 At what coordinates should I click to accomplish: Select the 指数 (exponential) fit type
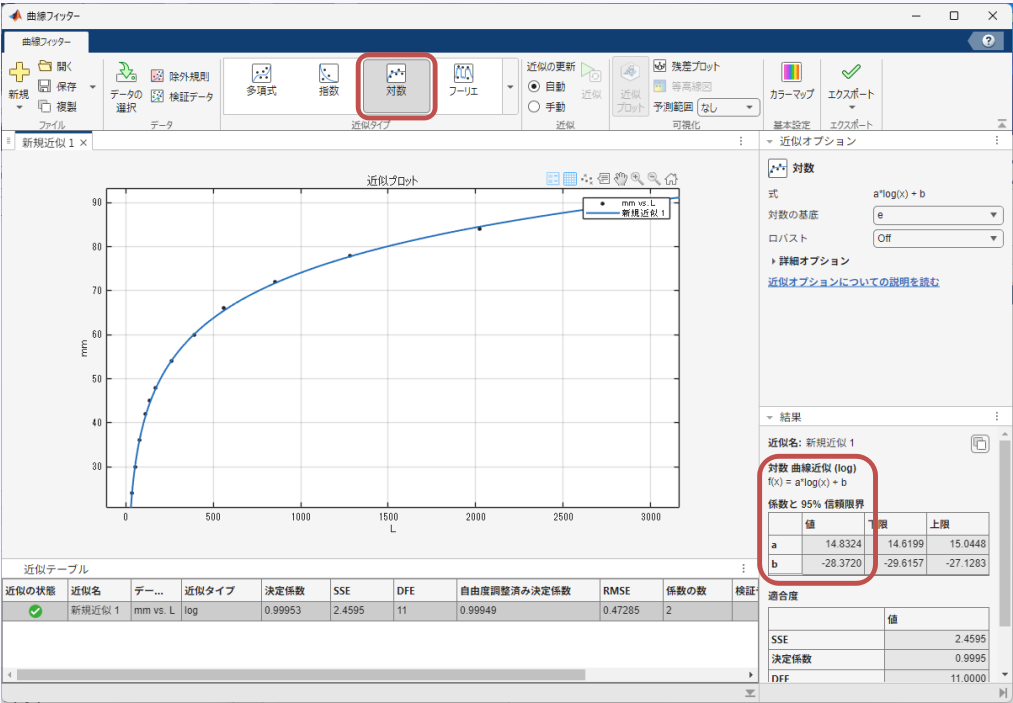click(328, 80)
